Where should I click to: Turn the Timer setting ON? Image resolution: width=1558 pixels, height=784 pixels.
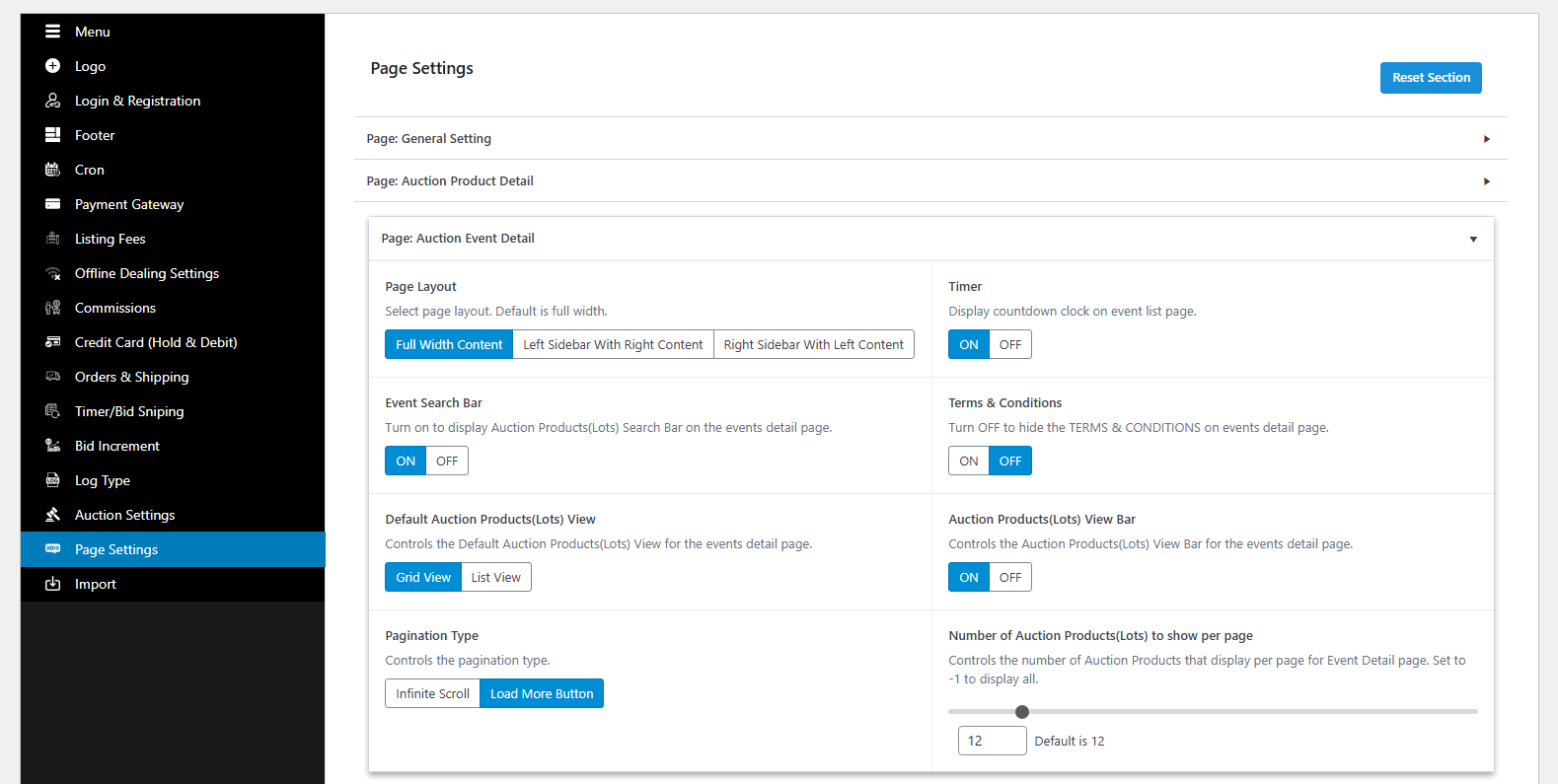(x=969, y=344)
